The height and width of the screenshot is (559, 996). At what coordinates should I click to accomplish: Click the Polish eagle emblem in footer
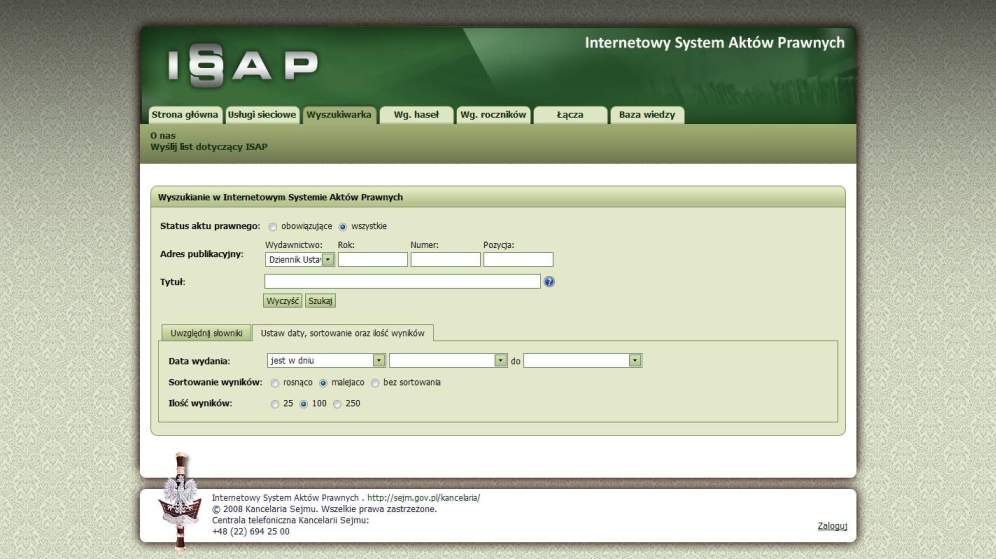180,501
